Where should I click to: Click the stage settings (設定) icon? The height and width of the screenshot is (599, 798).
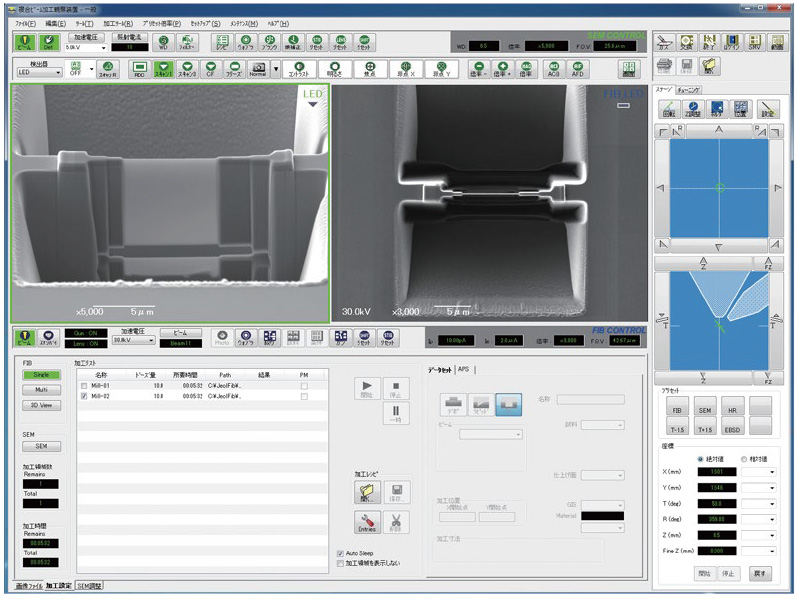[767, 108]
